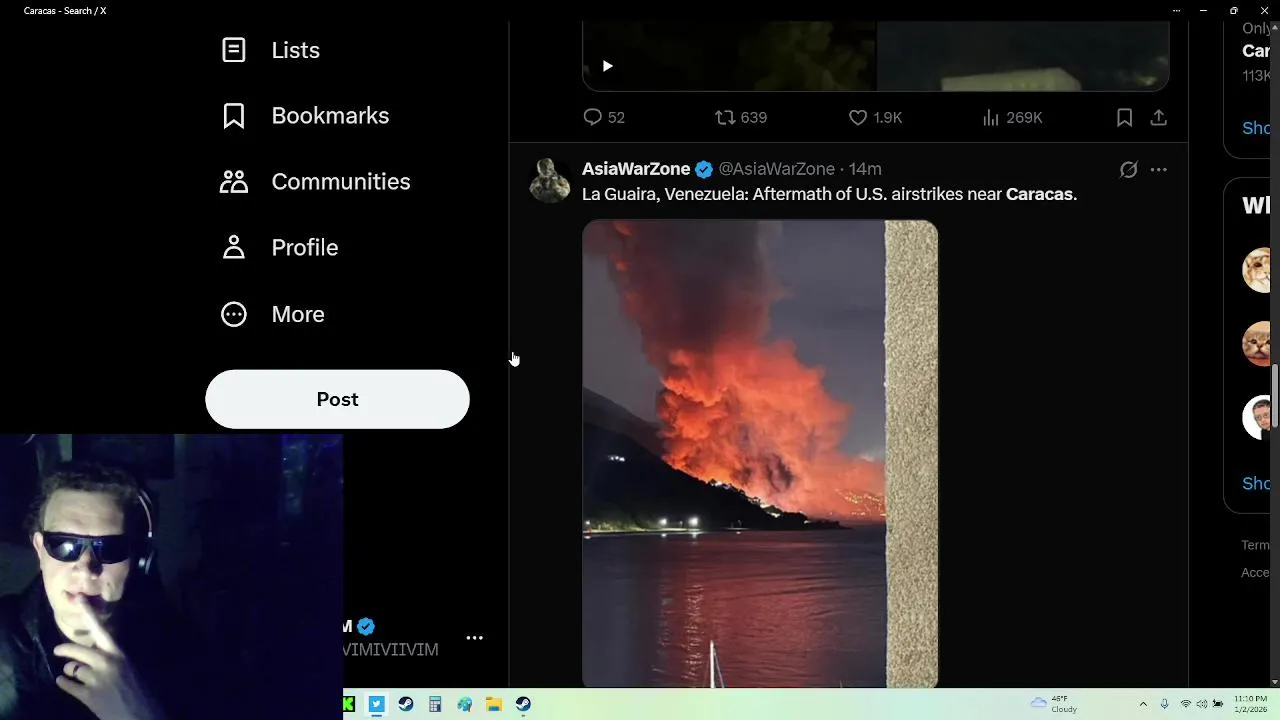Click the bold Caracas keyword in tweet
The width and height of the screenshot is (1280, 720).
click(1039, 194)
